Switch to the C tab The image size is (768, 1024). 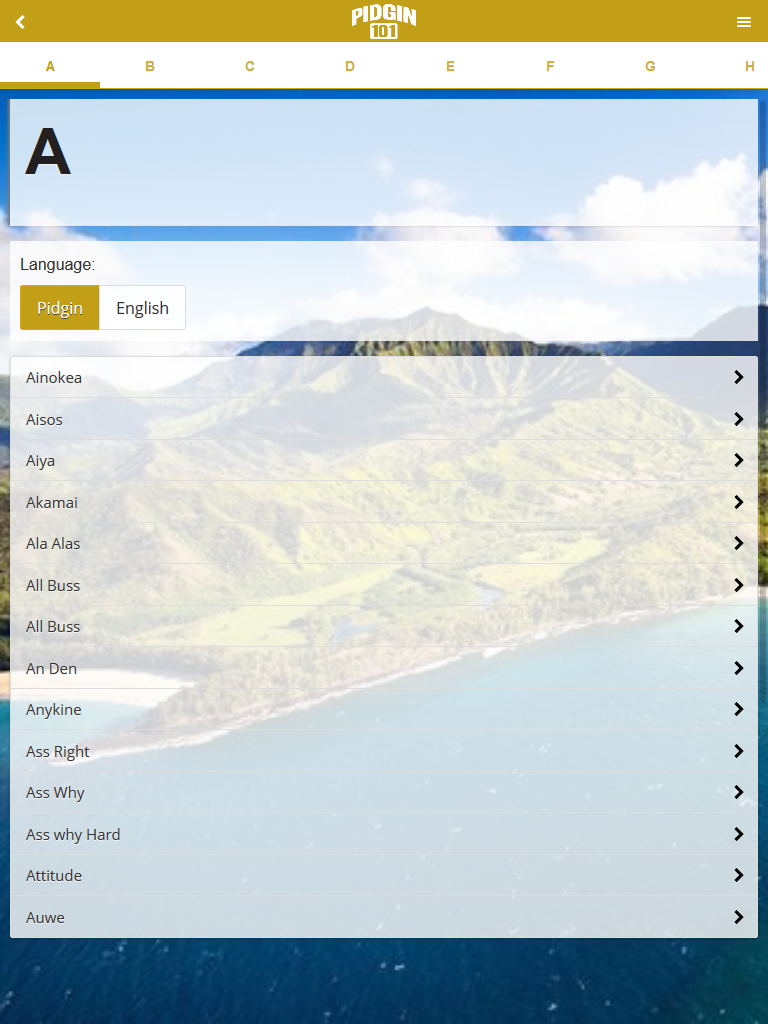click(x=249, y=66)
